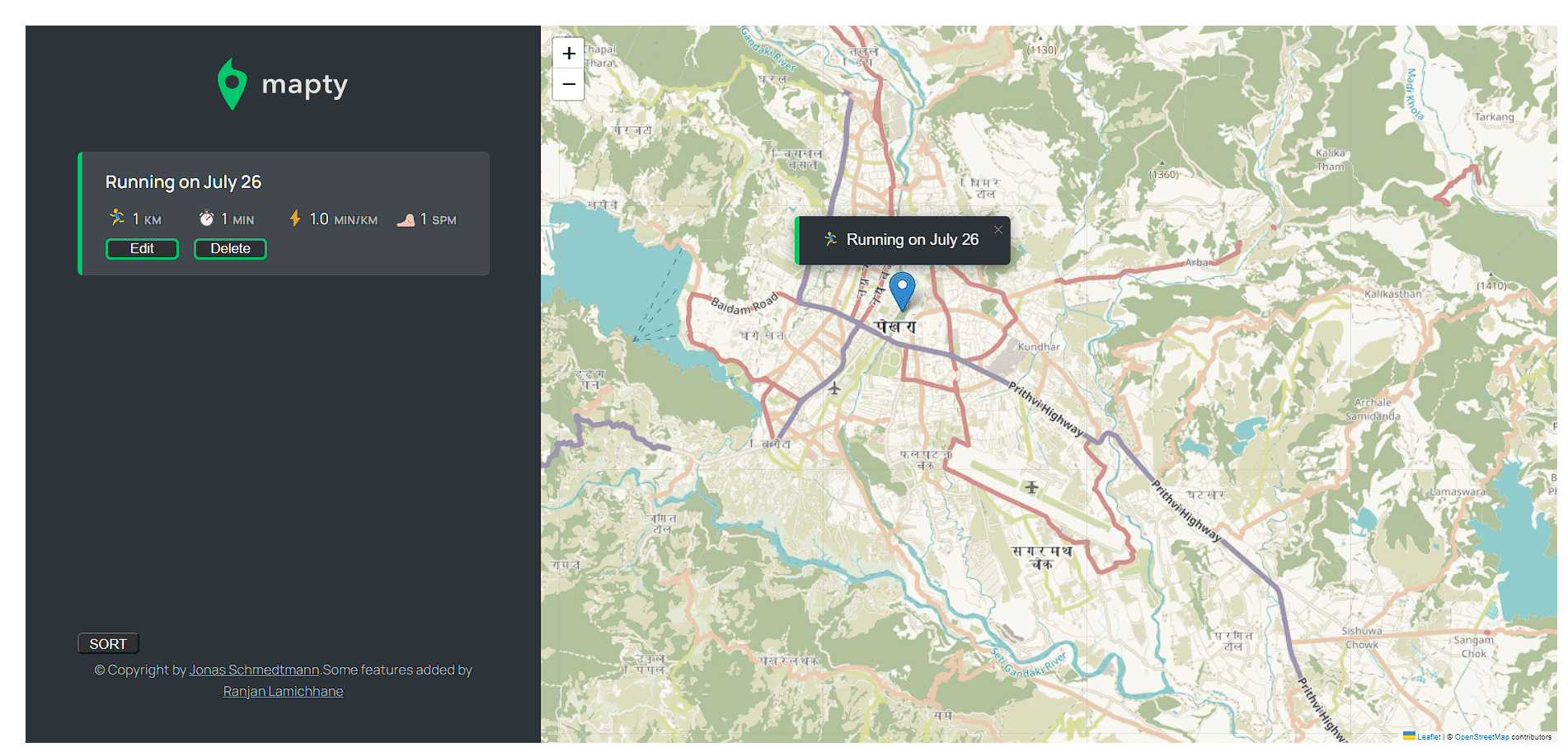
Task: Open the Leaflet attribution link
Action: coord(1429,736)
